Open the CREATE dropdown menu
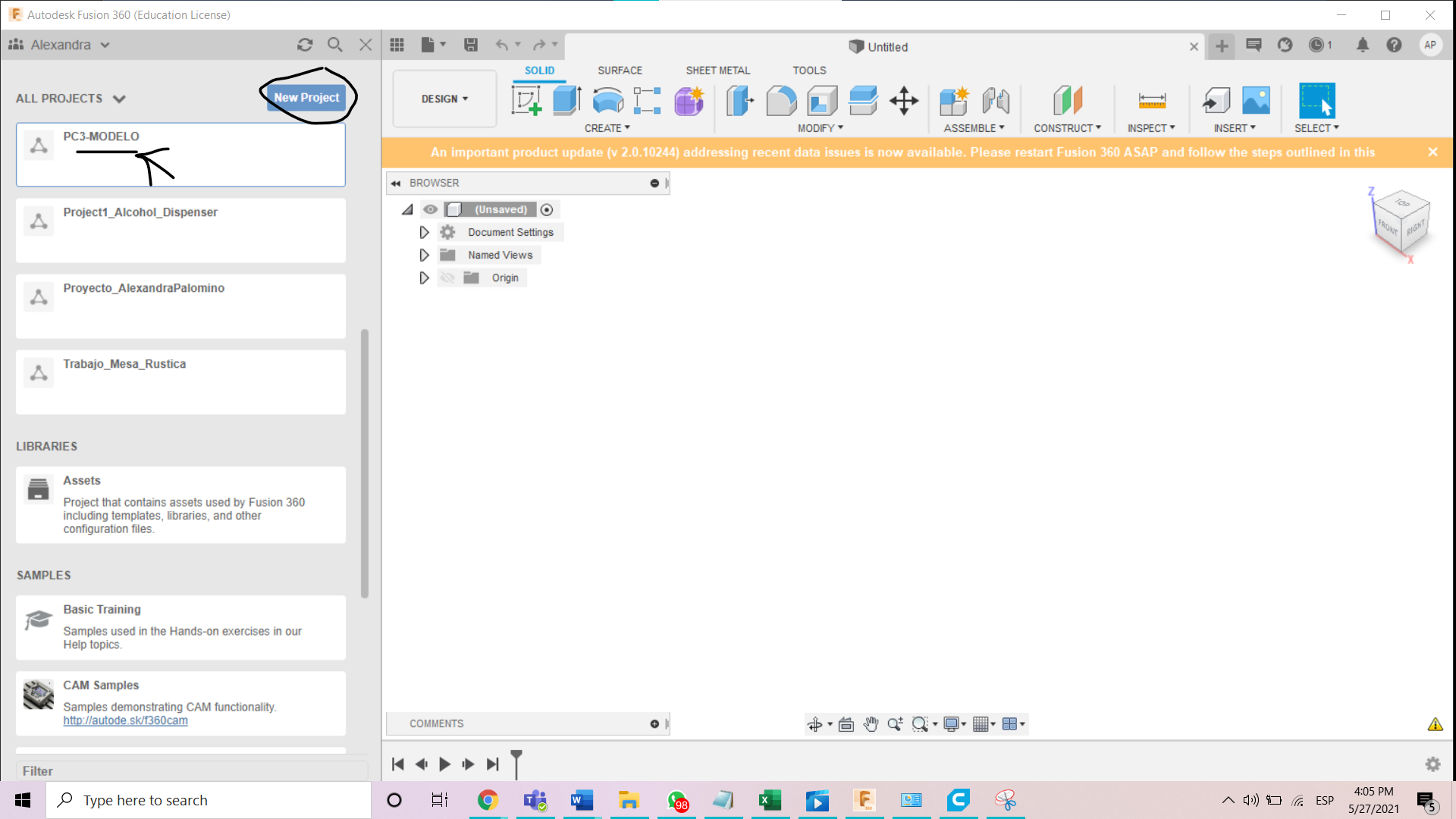The height and width of the screenshot is (819, 1456). click(x=607, y=128)
